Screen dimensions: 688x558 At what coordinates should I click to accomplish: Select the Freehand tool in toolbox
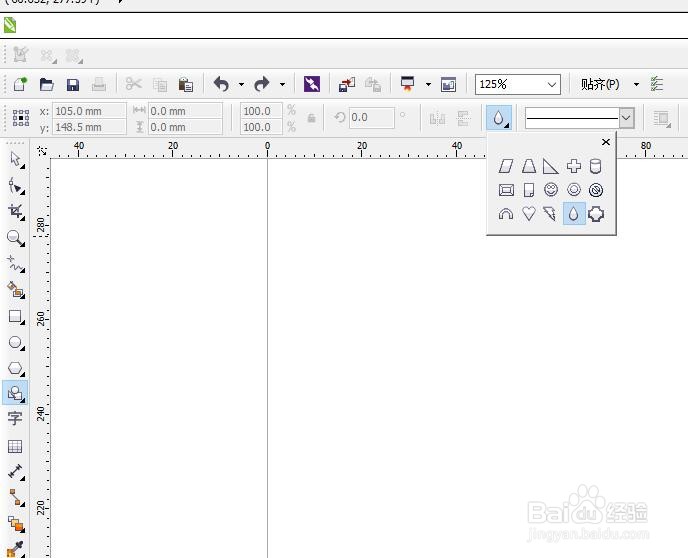(x=16, y=264)
